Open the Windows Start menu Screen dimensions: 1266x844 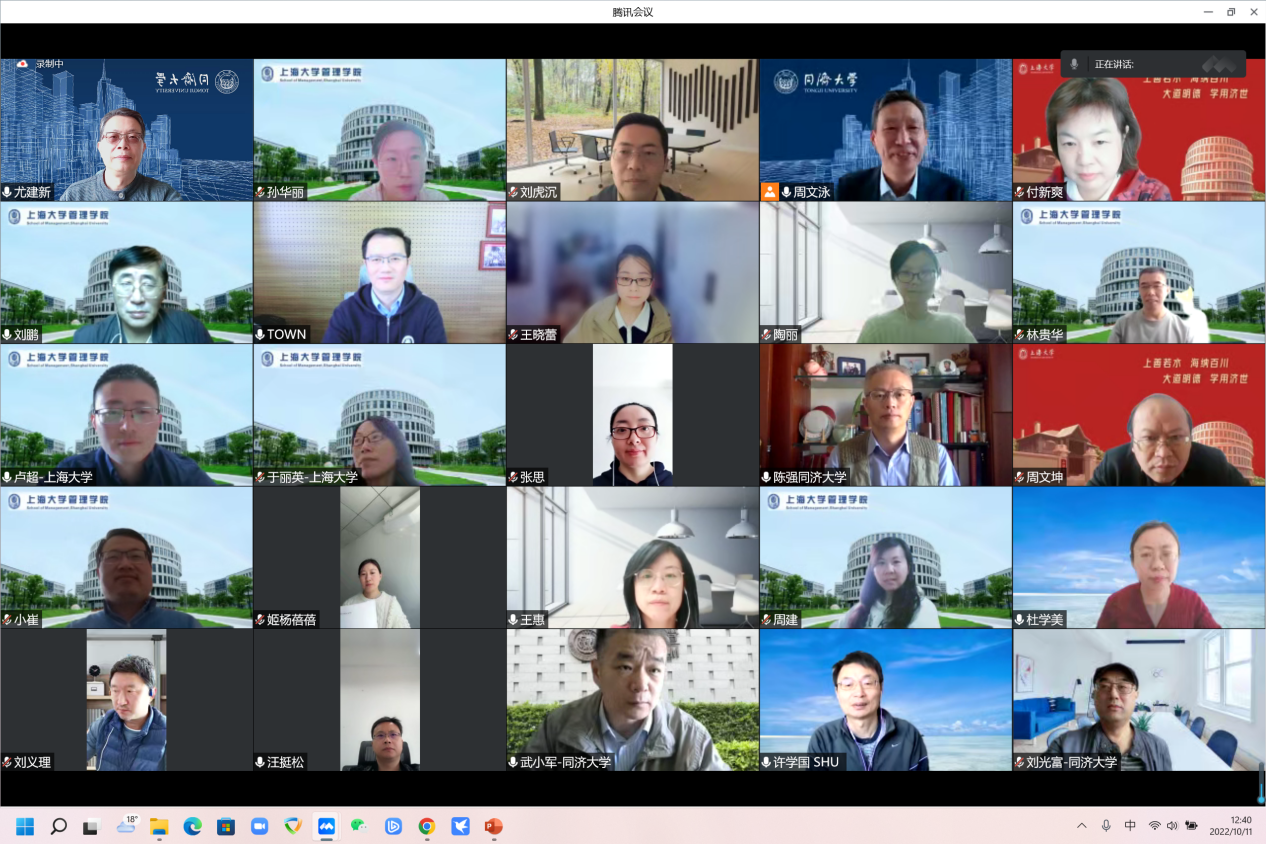[25, 826]
